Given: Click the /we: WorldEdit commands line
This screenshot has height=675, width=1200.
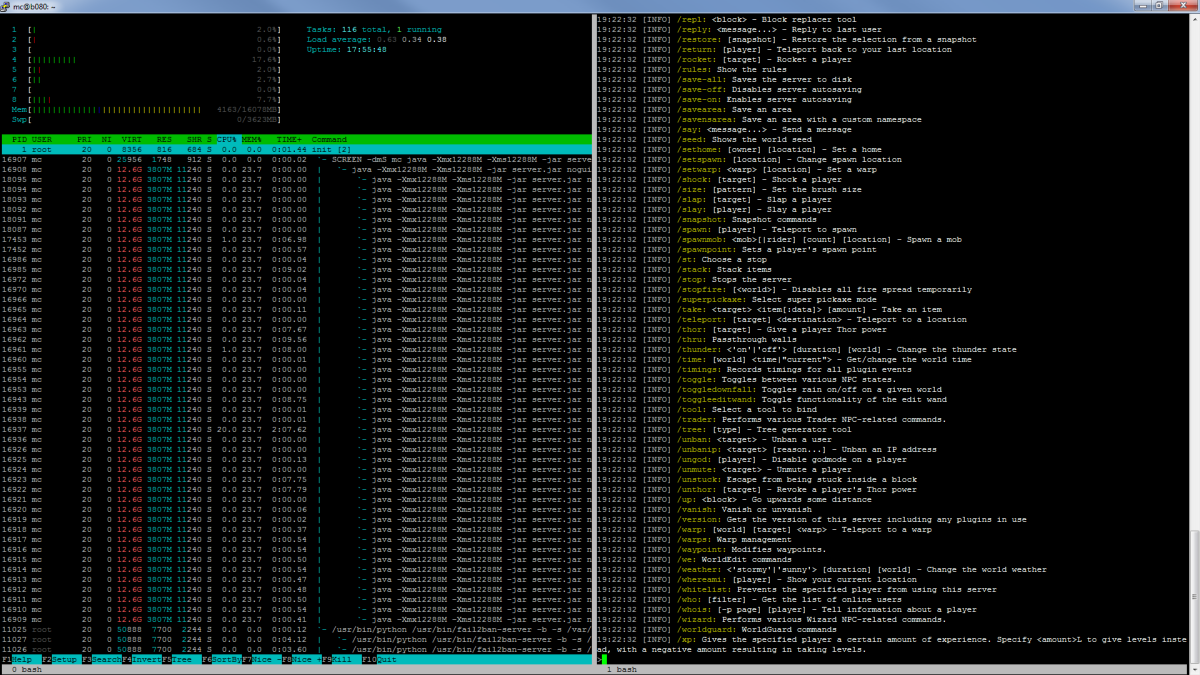Looking at the screenshot, I should [695, 559].
